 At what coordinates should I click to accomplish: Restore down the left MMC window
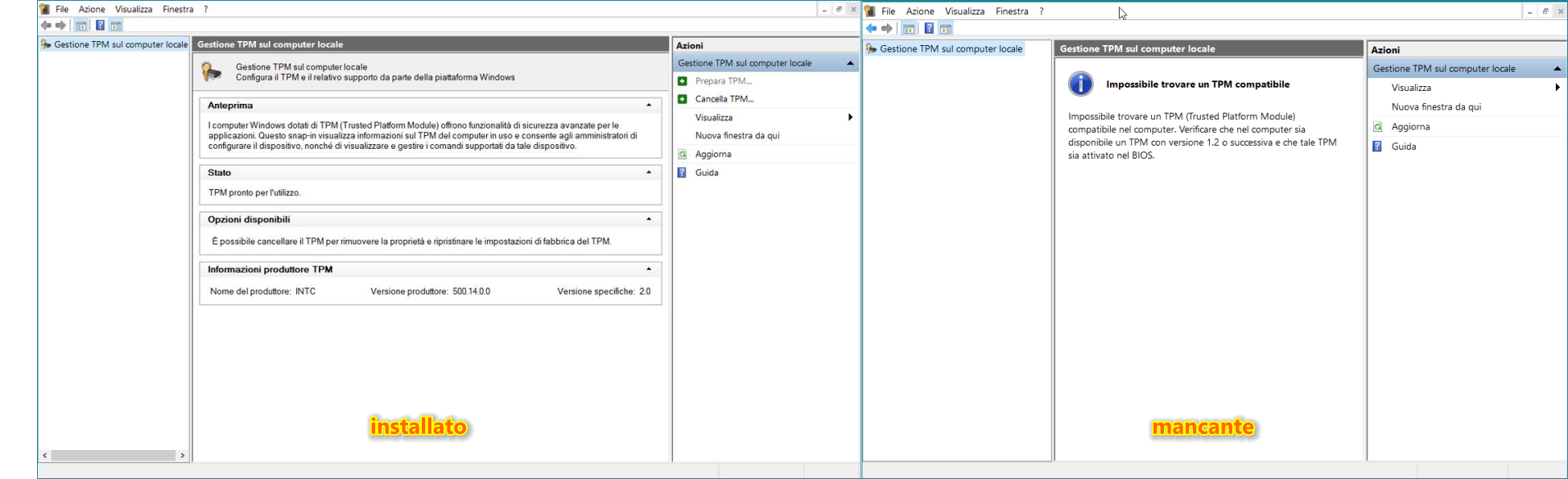tap(839, 10)
